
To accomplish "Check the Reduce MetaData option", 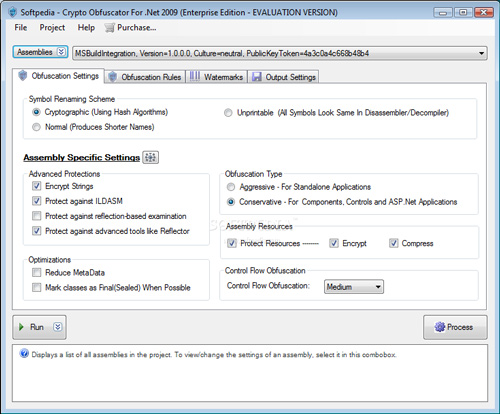I will tap(36, 273).
